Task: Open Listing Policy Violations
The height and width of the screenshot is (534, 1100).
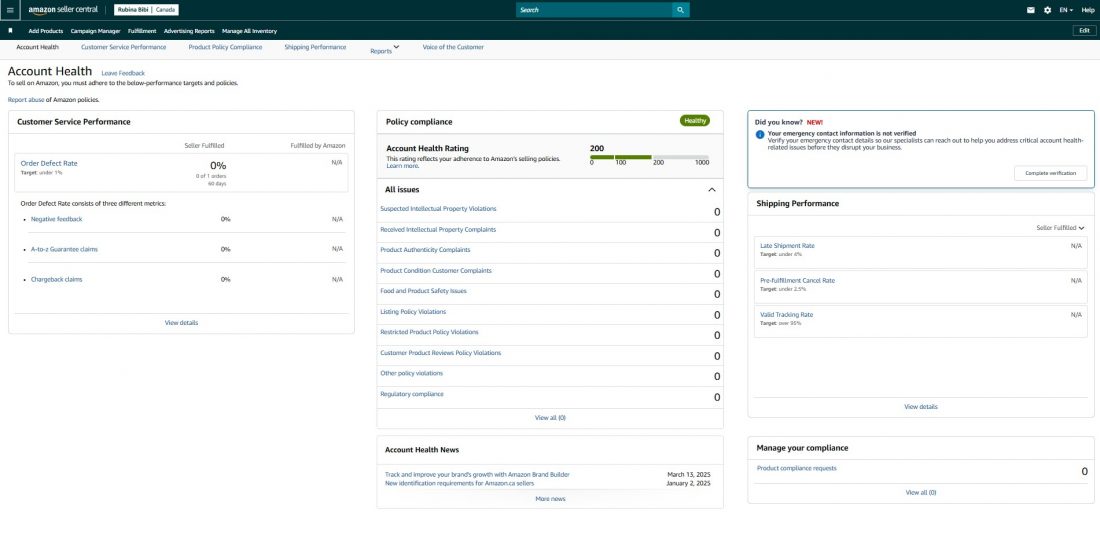Action: click(412, 312)
